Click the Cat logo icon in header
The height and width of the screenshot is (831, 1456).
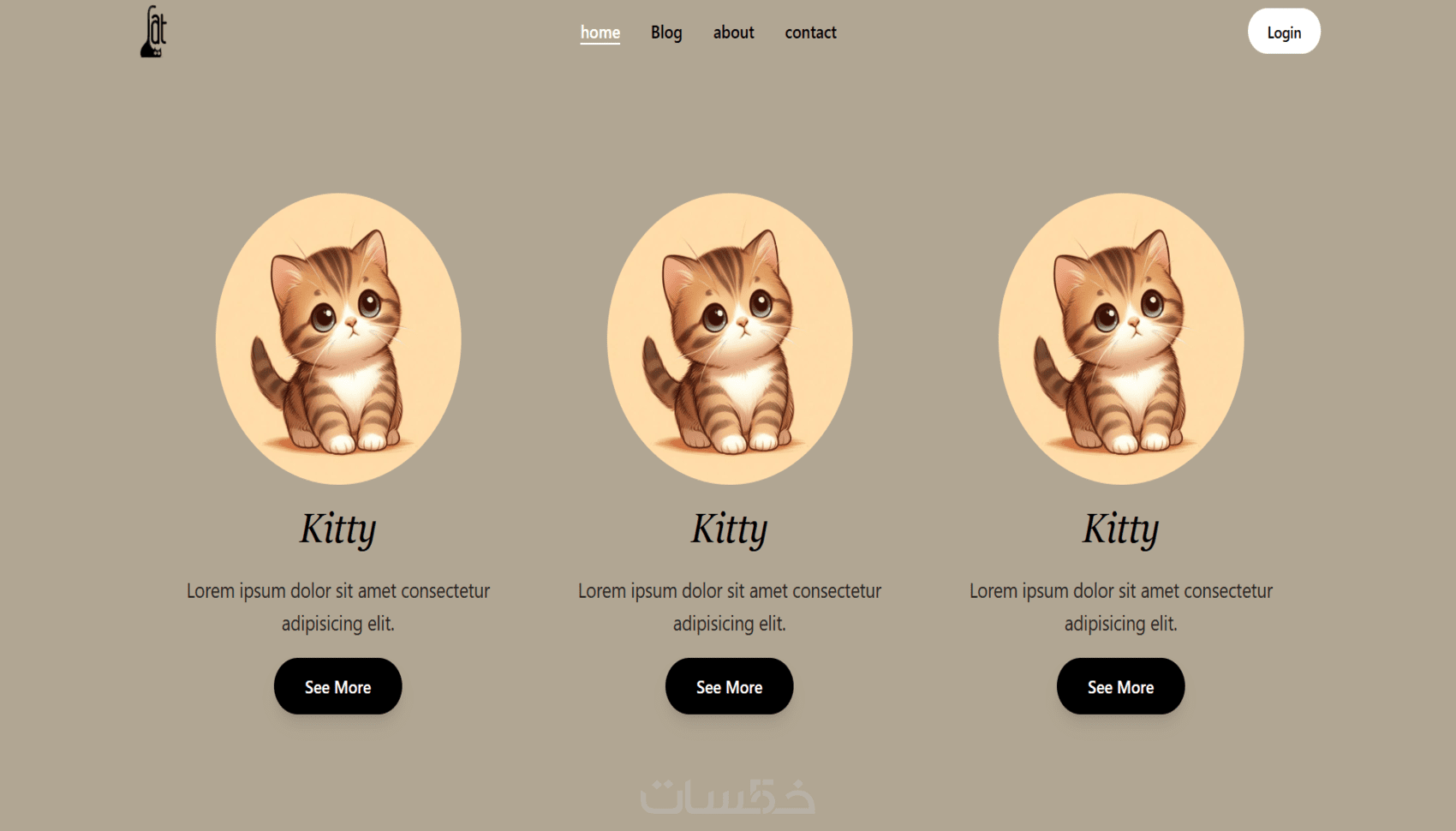coord(153,32)
